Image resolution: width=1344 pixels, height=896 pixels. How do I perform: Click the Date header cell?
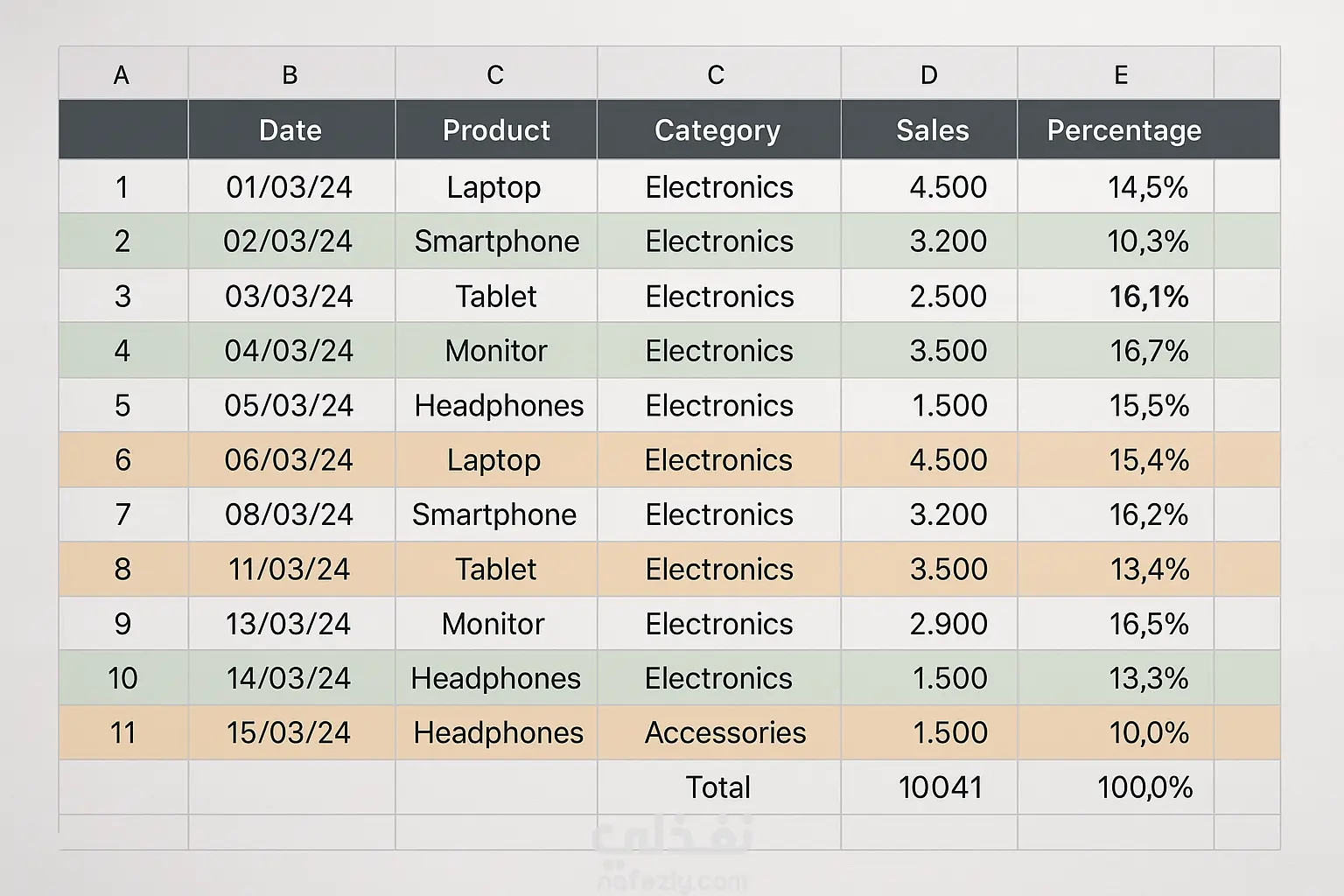point(290,130)
